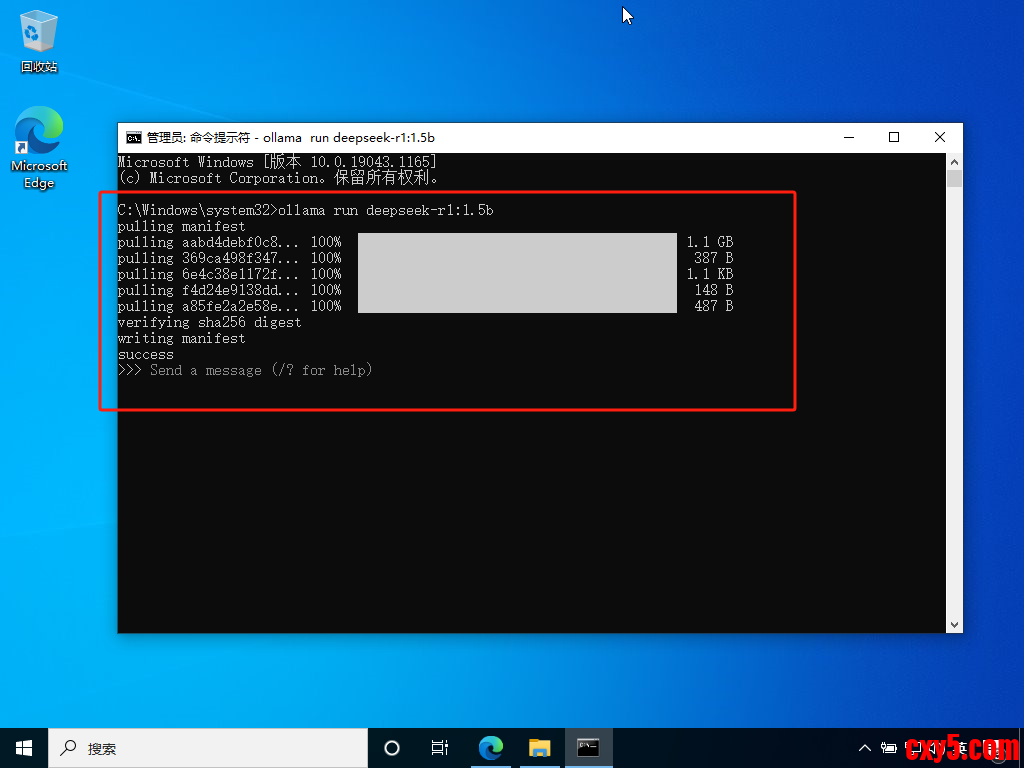This screenshot has height=768, width=1024.
Task: Launch Edge from the taskbar
Action: 490,747
